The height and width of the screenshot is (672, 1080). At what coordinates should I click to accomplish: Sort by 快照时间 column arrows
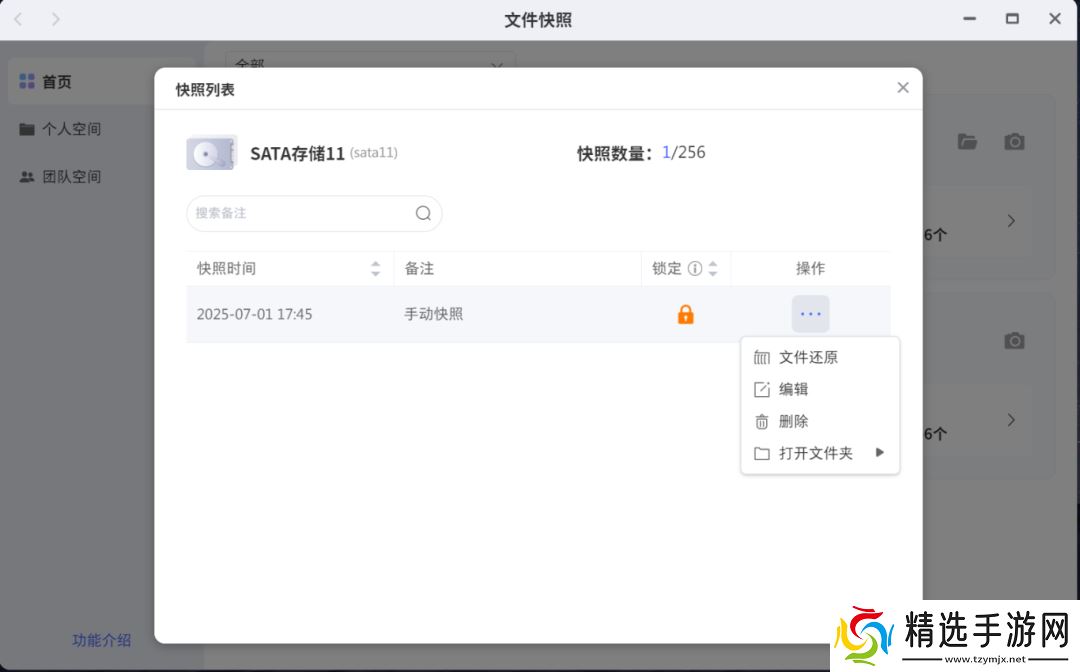point(375,269)
